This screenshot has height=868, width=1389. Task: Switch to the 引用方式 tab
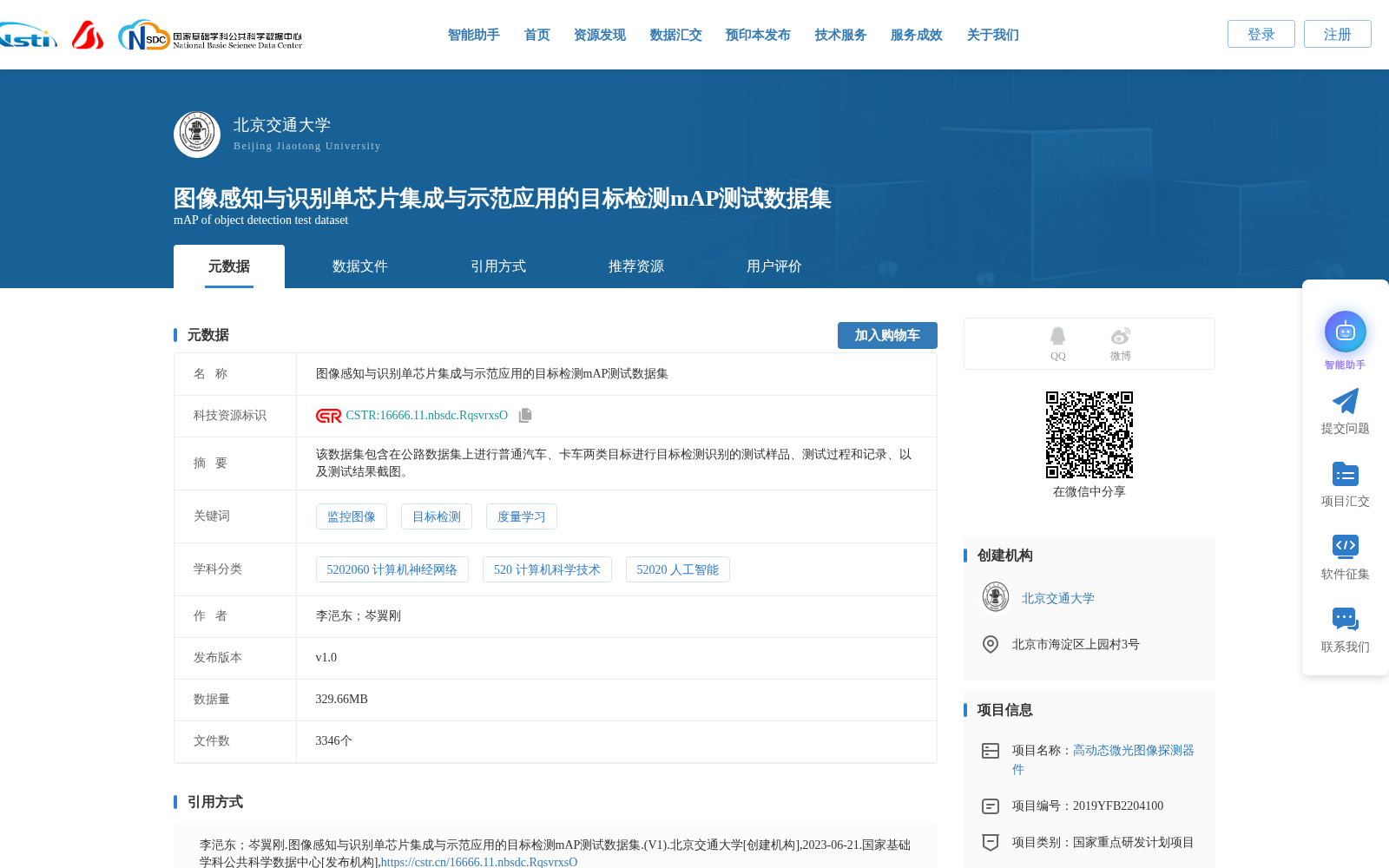click(498, 266)
